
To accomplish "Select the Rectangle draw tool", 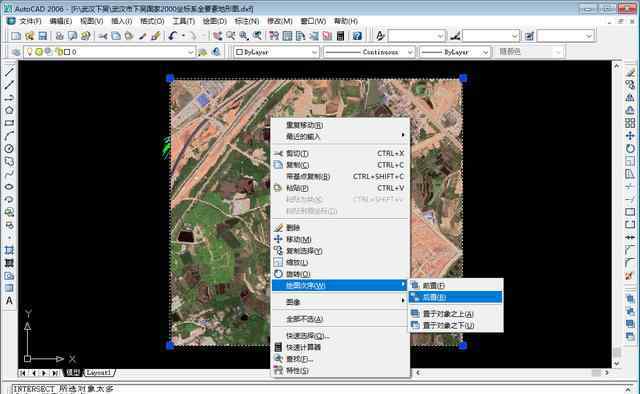I will pos(9,123).
